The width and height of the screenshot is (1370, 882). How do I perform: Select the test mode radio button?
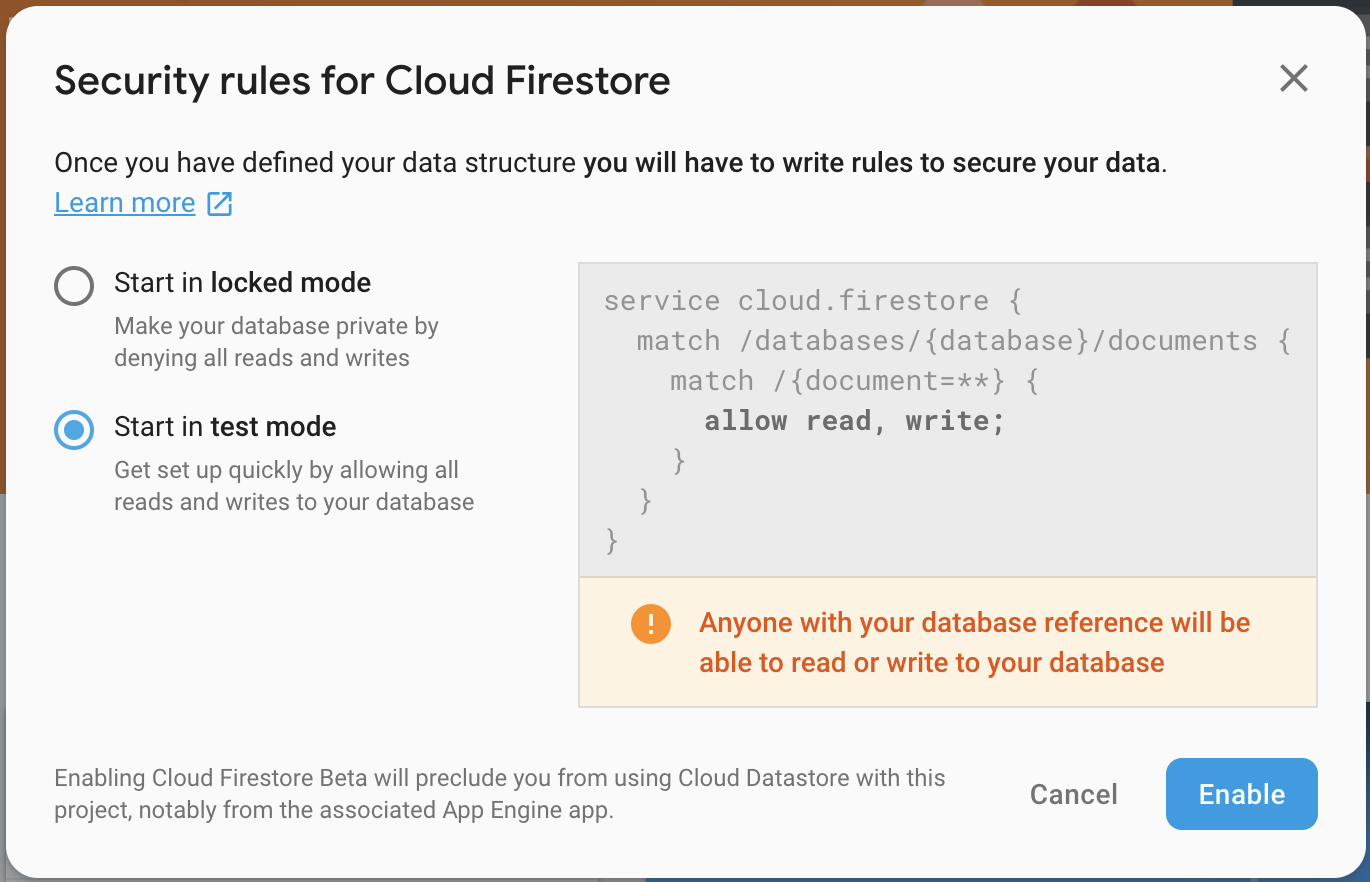pos(74,431)
